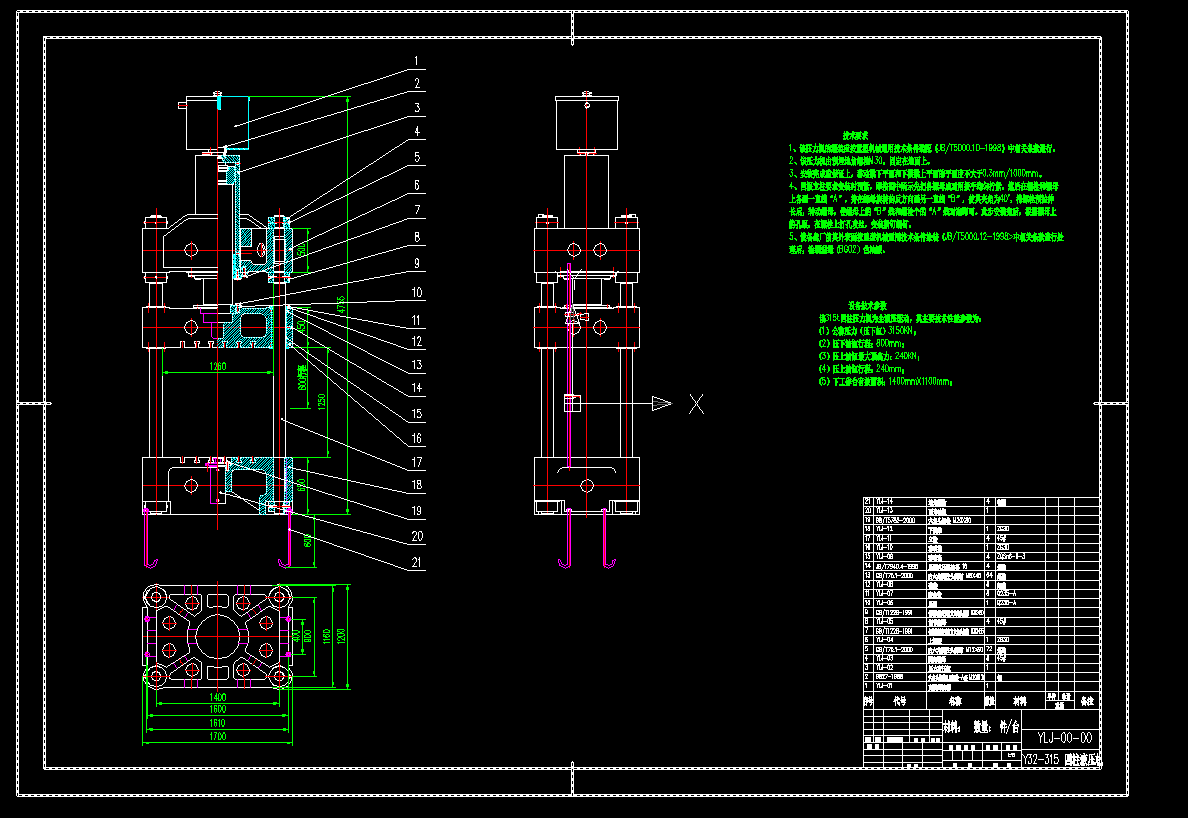This screenshot has width=1188, height=818.
Task: Click the 代号 column header in parts list
Action: [x=899, y=701]
